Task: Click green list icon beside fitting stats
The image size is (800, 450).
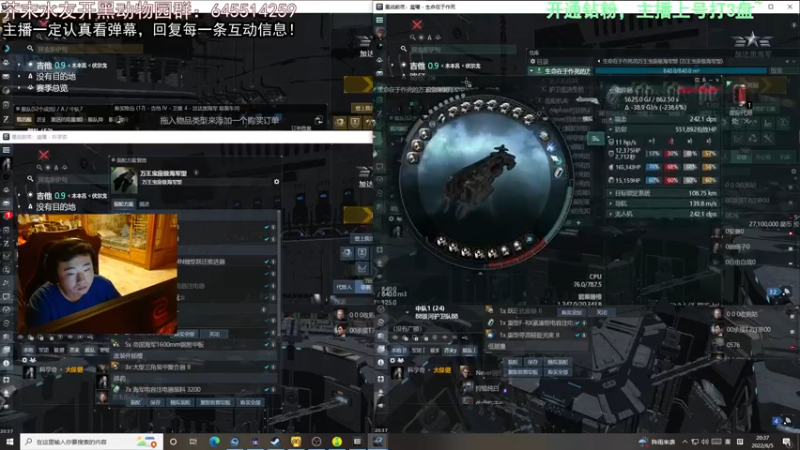Action: point(595,138)
